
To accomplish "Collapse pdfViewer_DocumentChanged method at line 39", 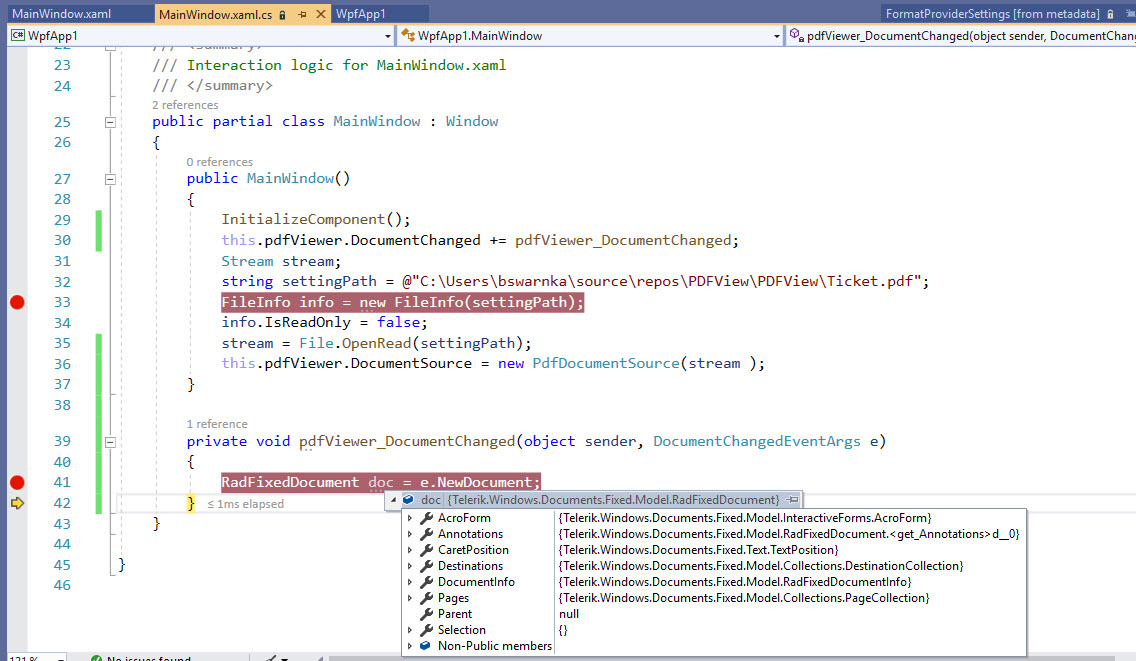I will click(110, 441).
